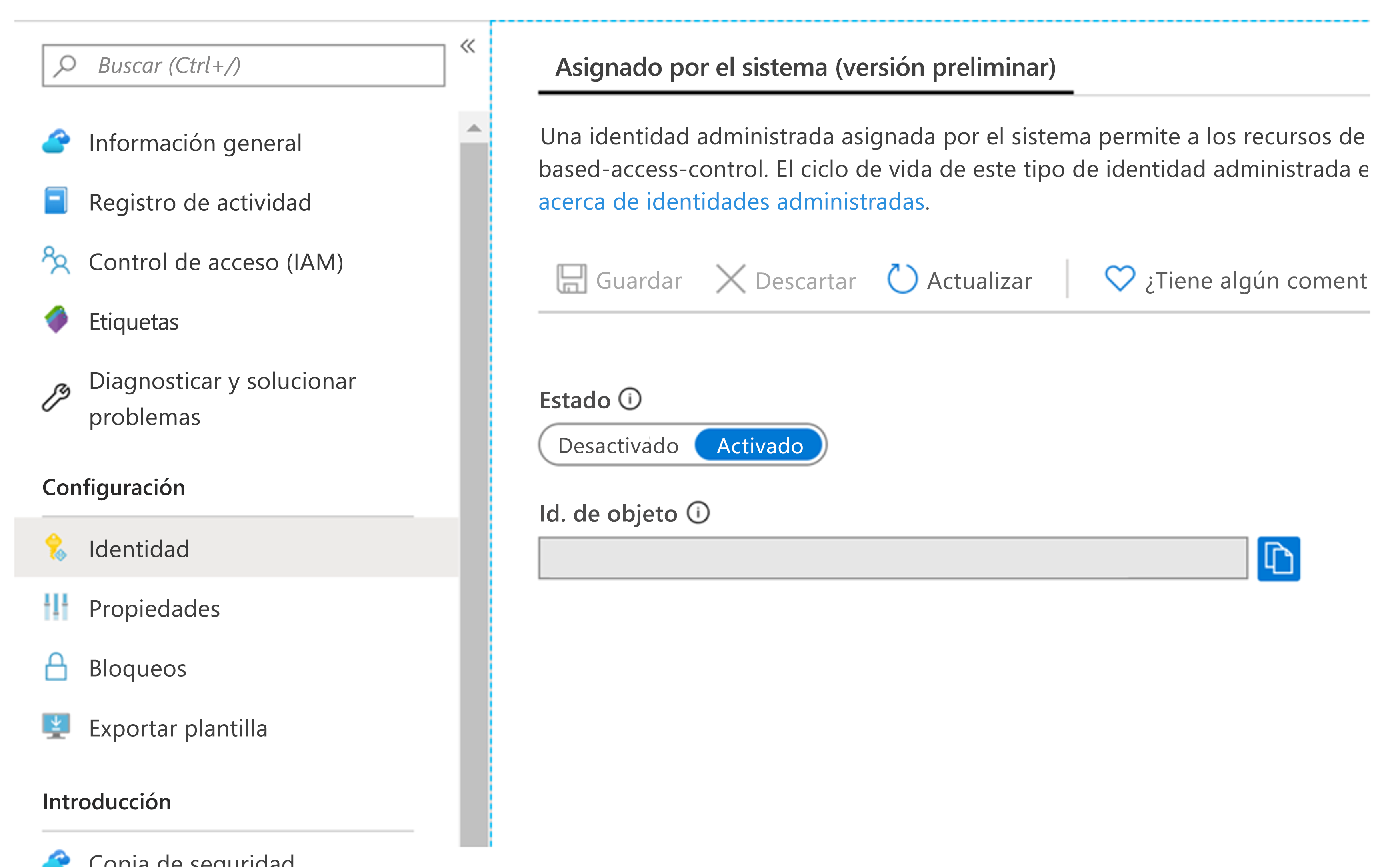
Task: Click the Etiquetas tag icon
Action: [x=56, y=320]
